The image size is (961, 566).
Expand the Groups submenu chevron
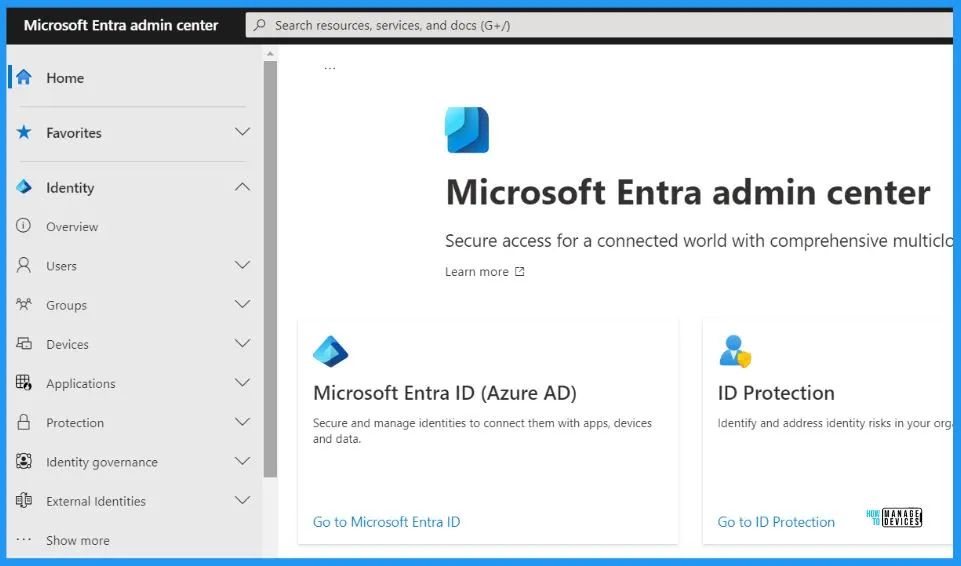[x=243, y=304]
